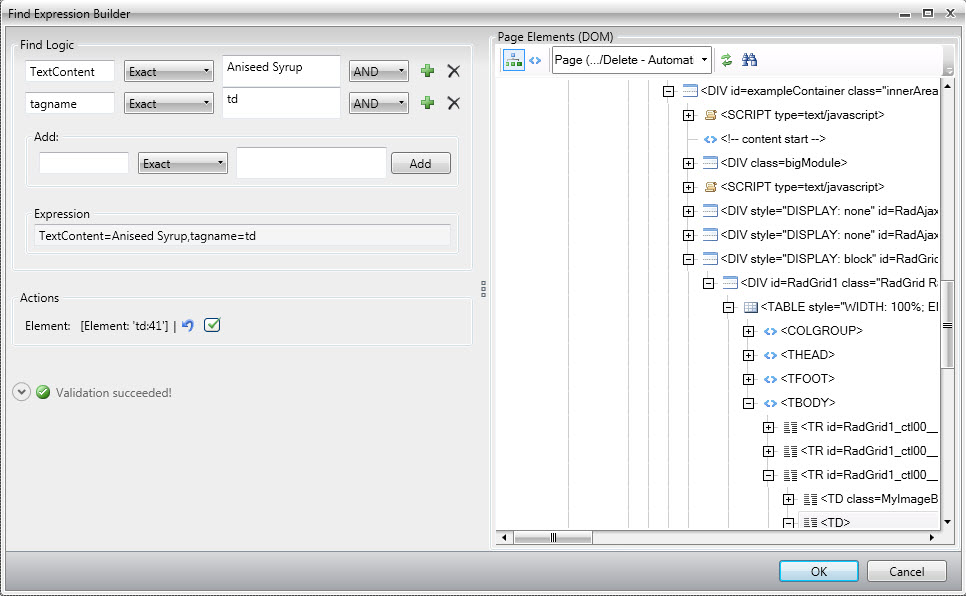Image resolution: width=966 pixels, height=596 pixels.
Task: Click the Add button
Action: (x=420, y=164)
